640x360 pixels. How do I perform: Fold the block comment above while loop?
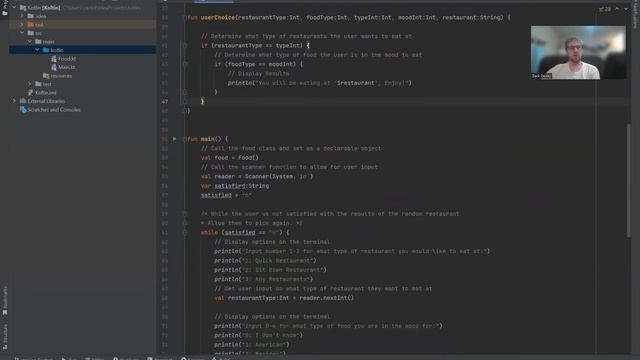pyautogui.click(x=184, y=213)
